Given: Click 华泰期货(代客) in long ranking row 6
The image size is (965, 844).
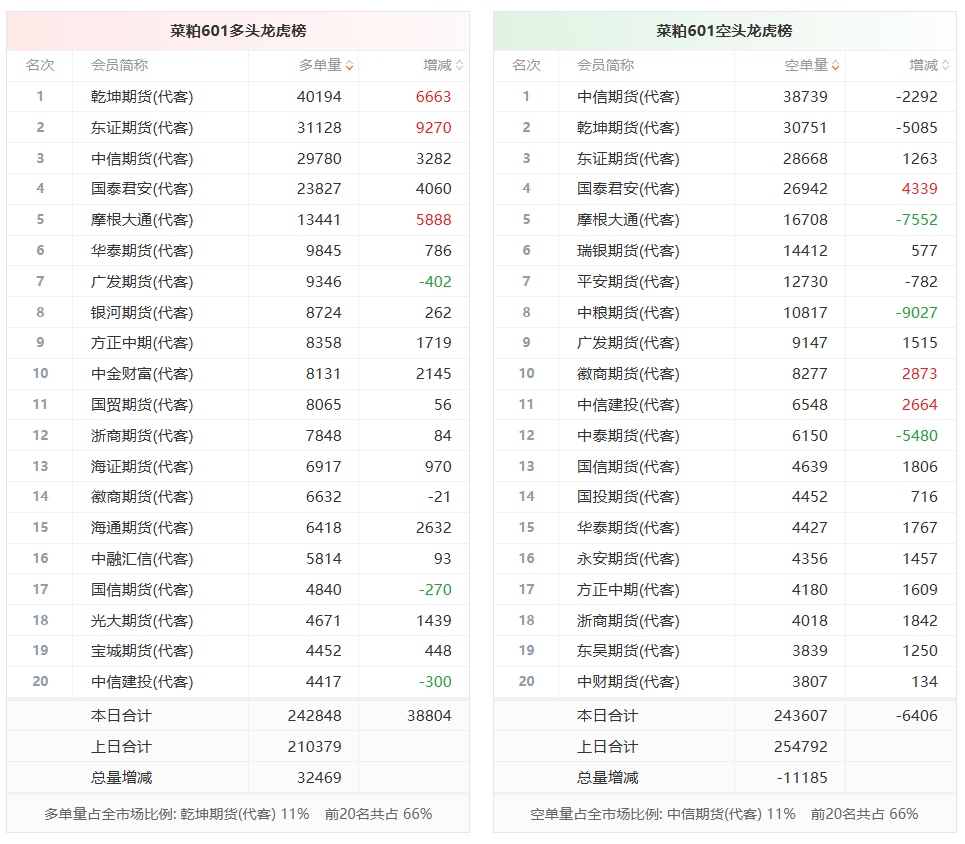Looking at the screenshot, I should pyautogui.click(x=142, y=251).
